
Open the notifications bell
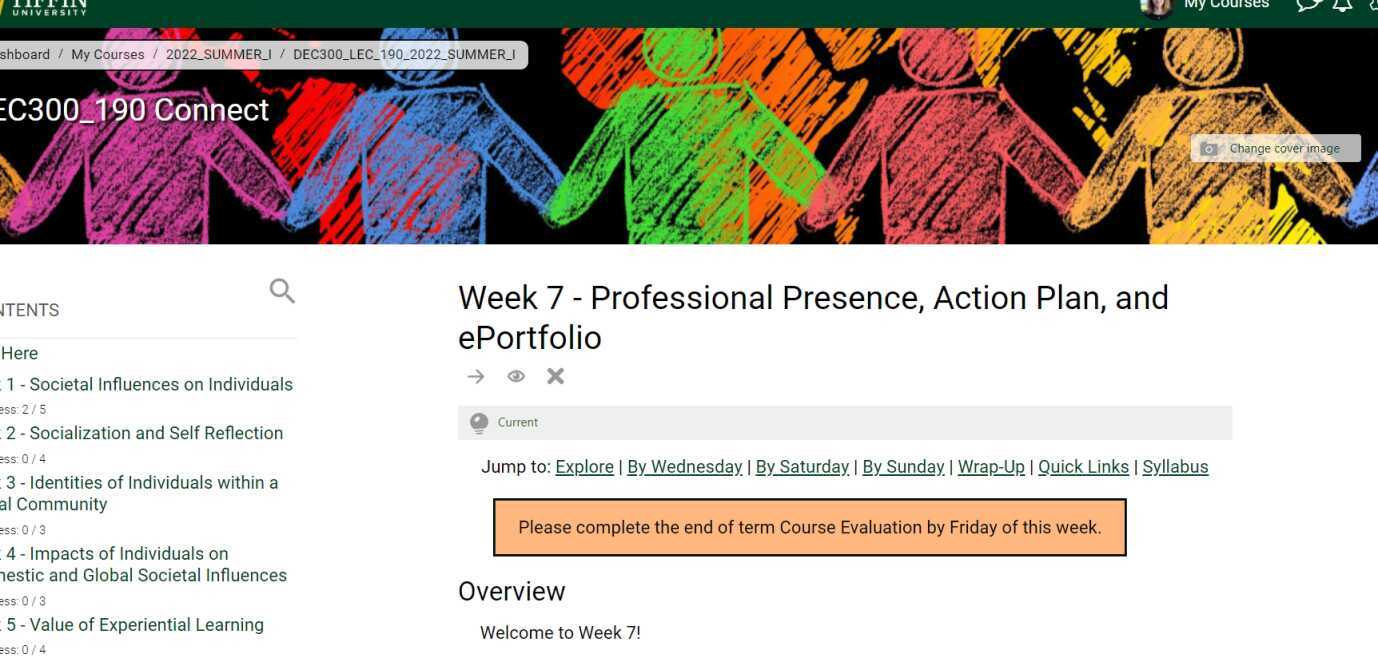pyautogui.click(x=1342, y=5)
